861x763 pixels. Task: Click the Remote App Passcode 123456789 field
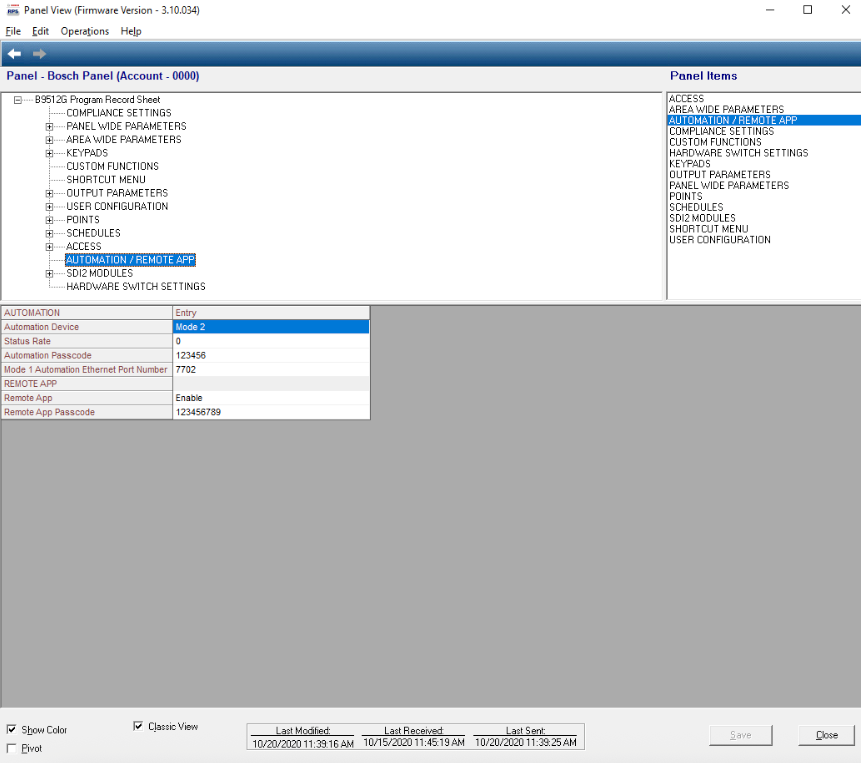point(271,412)
